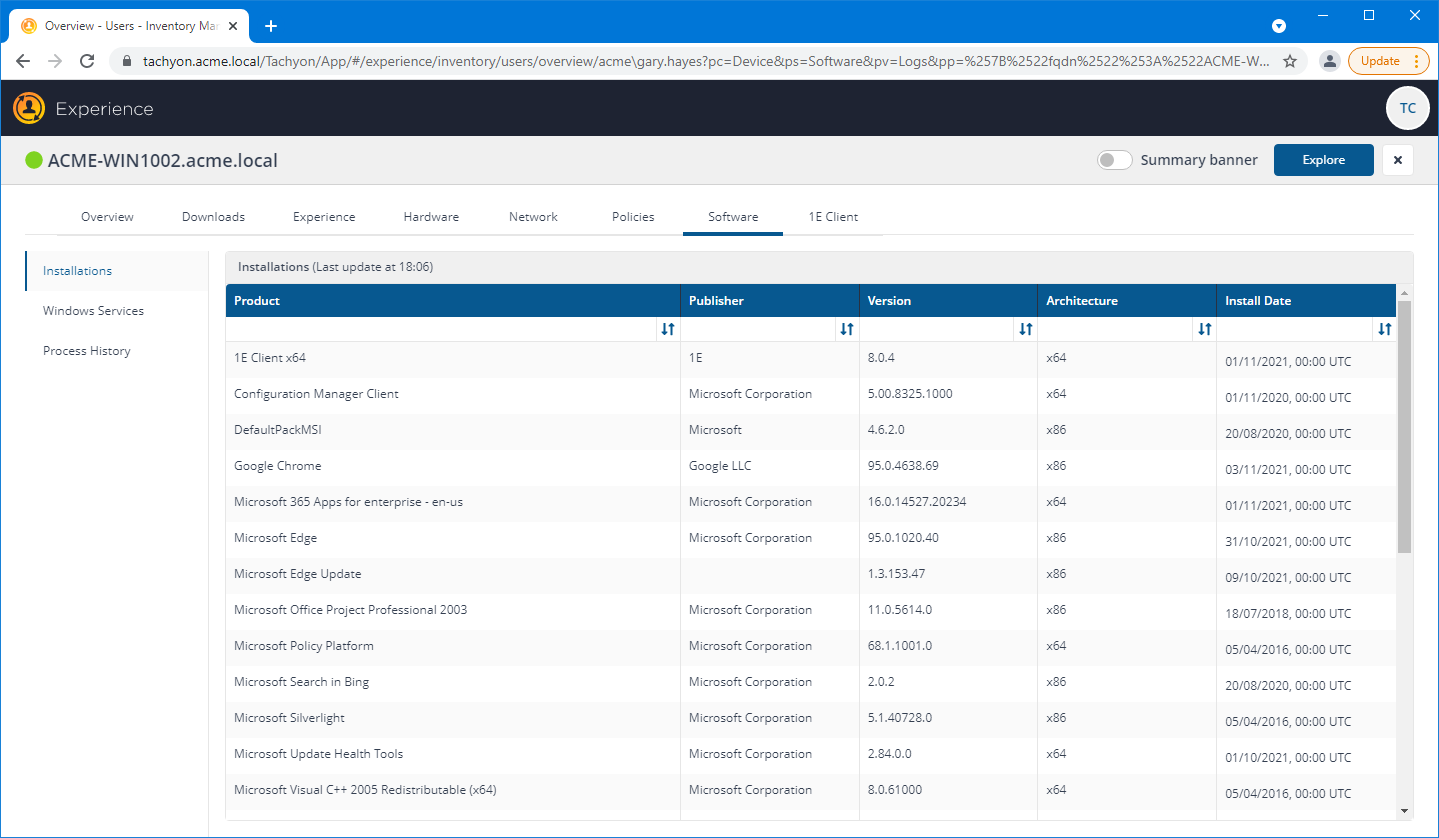Screen dimensions: 1439x838
Task: Click the scrollbar up arrow
Action: pyautogui.click(x=1405, y=293)
